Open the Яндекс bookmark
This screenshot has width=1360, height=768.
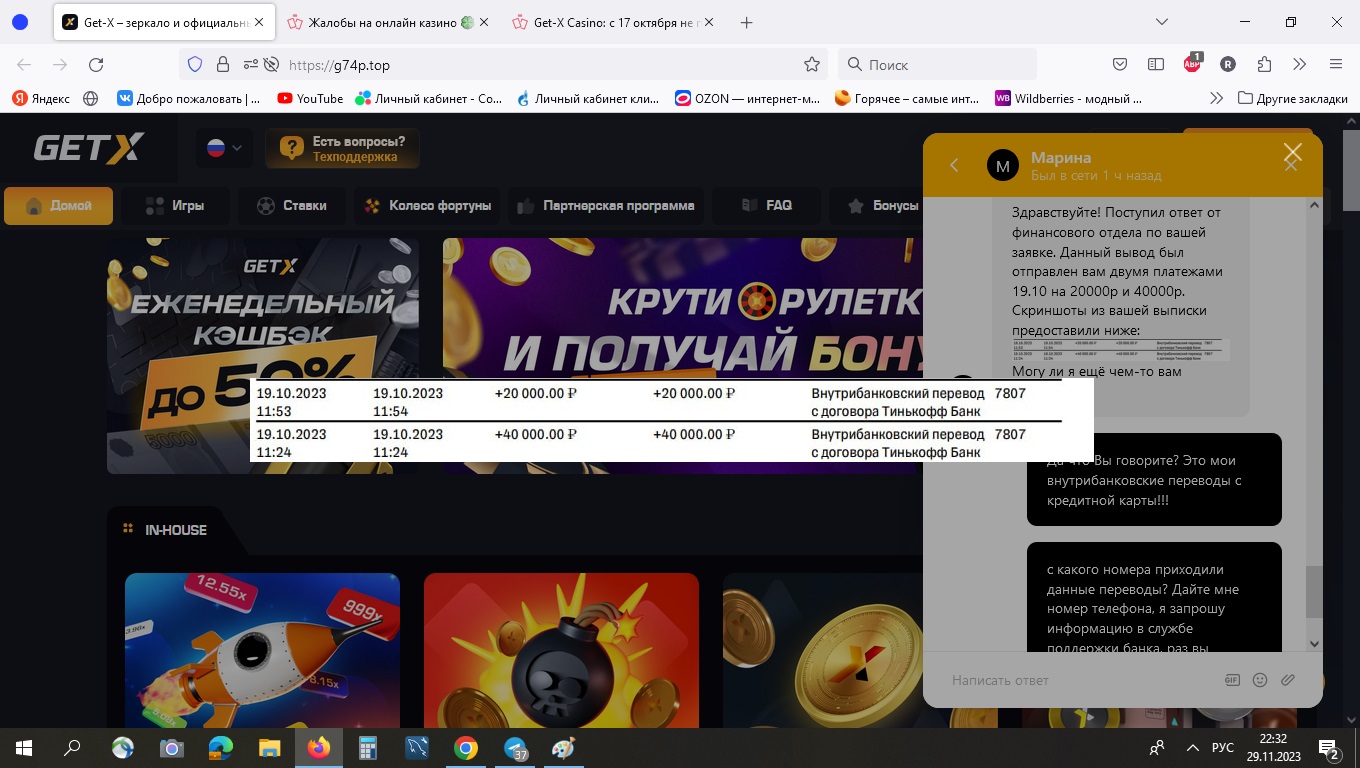(41, 98)
